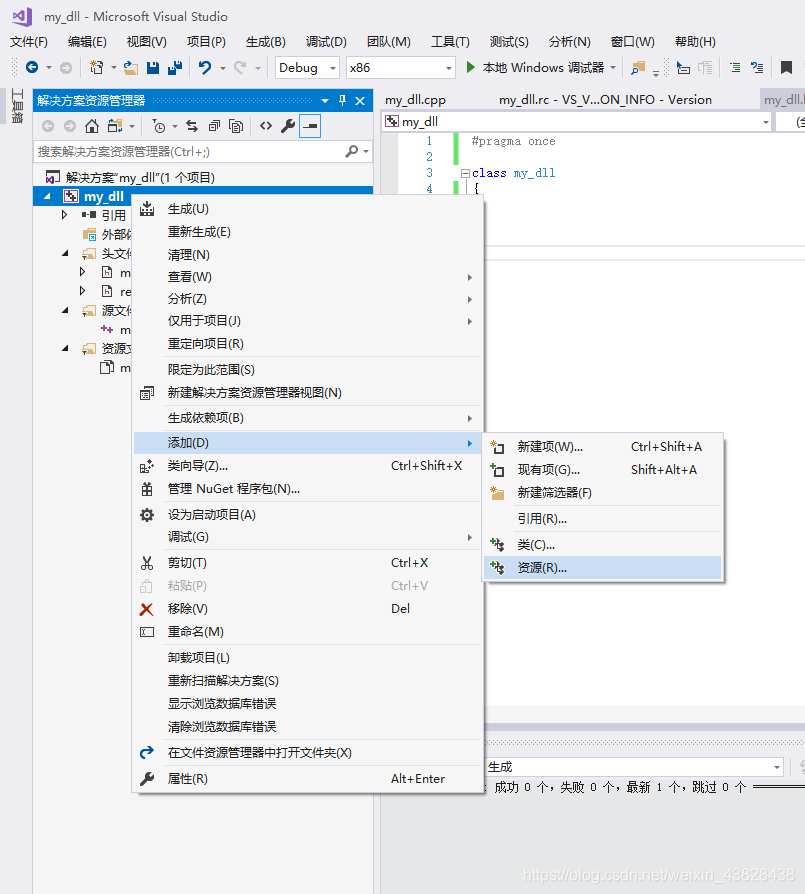The width and height of the screenshot is (805, 894).
Task: Click the Collapse All icon in Solution Explorer
Action: point(214,126)
